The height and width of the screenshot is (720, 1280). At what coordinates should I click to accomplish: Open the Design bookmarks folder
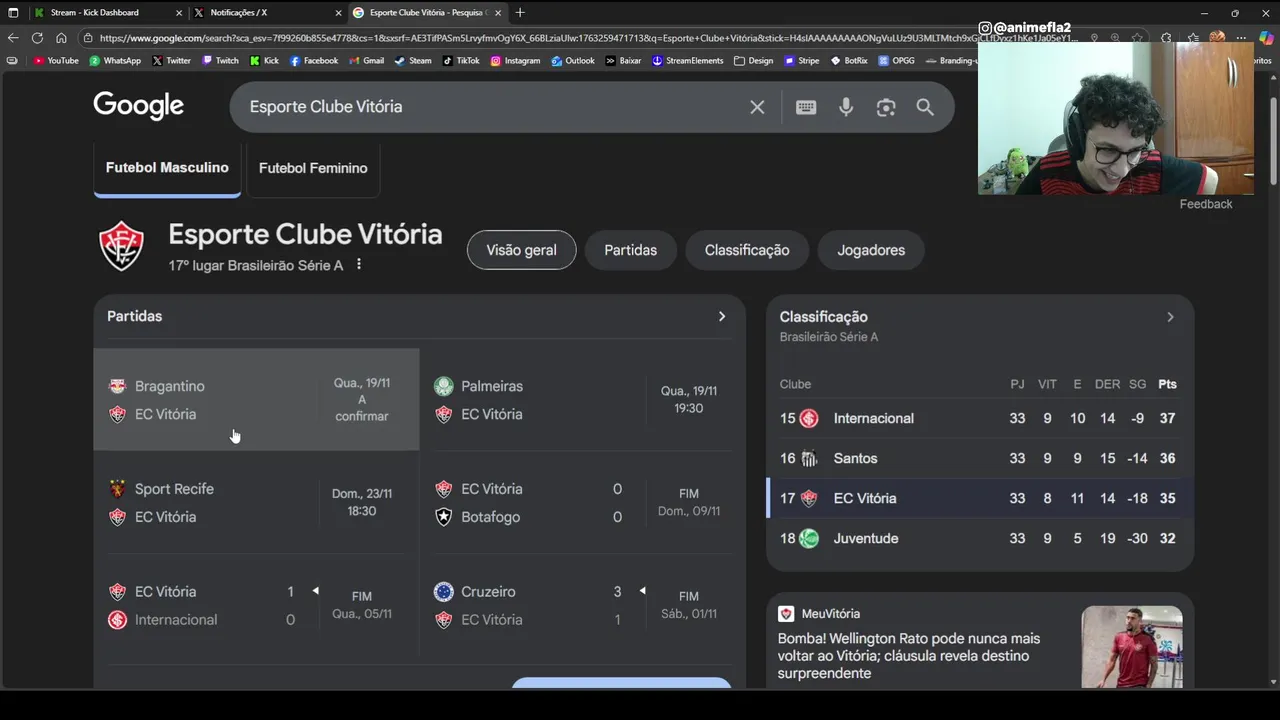tap(753, 60)
